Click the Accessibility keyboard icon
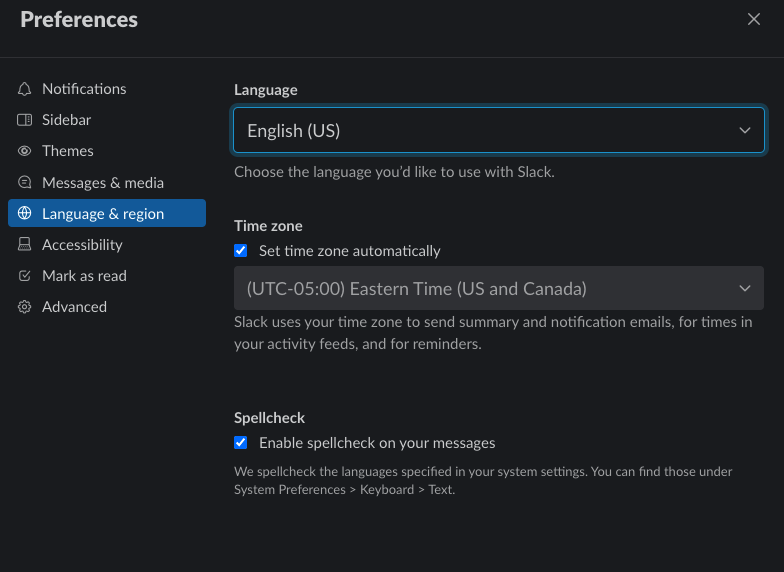 tap(24, 244)
